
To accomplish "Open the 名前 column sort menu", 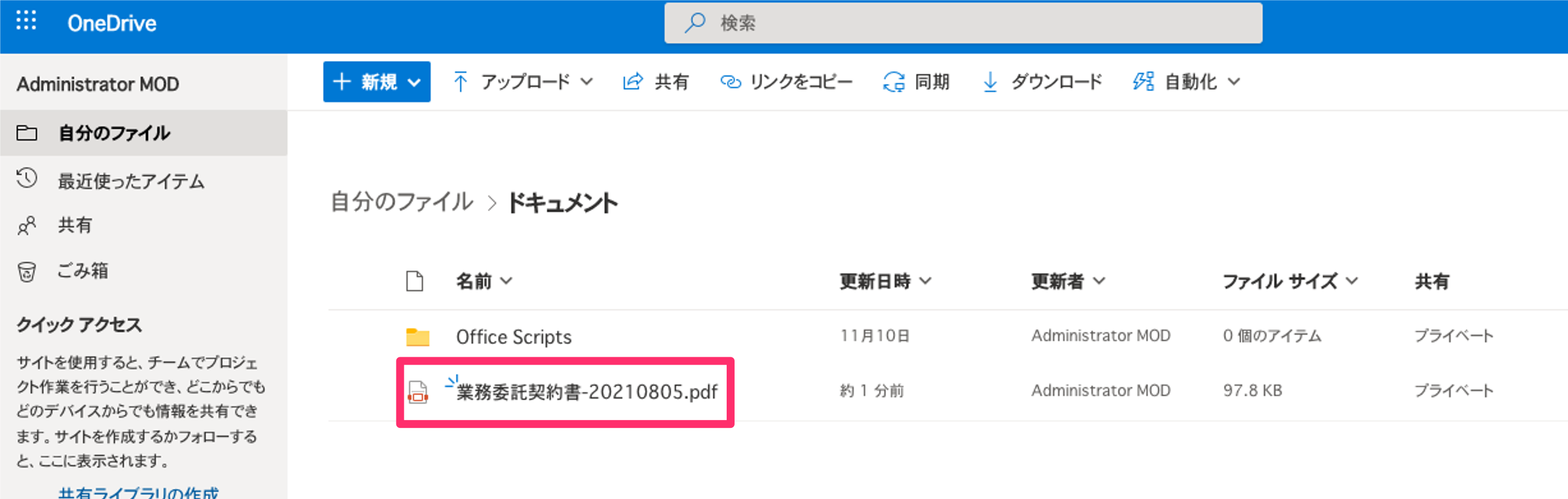I will [484, 281].
